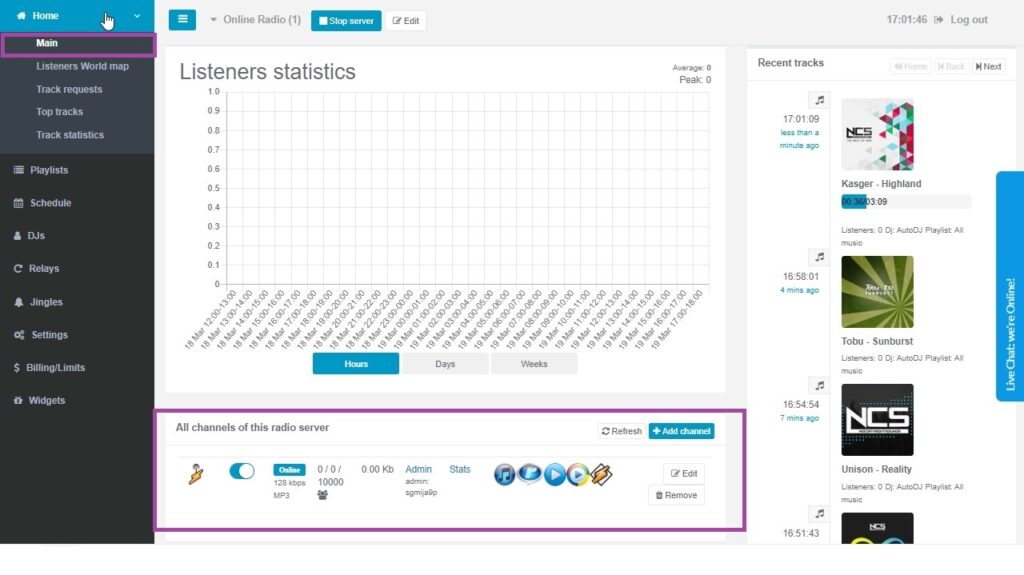Open the Playlists sidebar menu
The width and height of the screenshot is (1024, 575).
pos(49,170)
